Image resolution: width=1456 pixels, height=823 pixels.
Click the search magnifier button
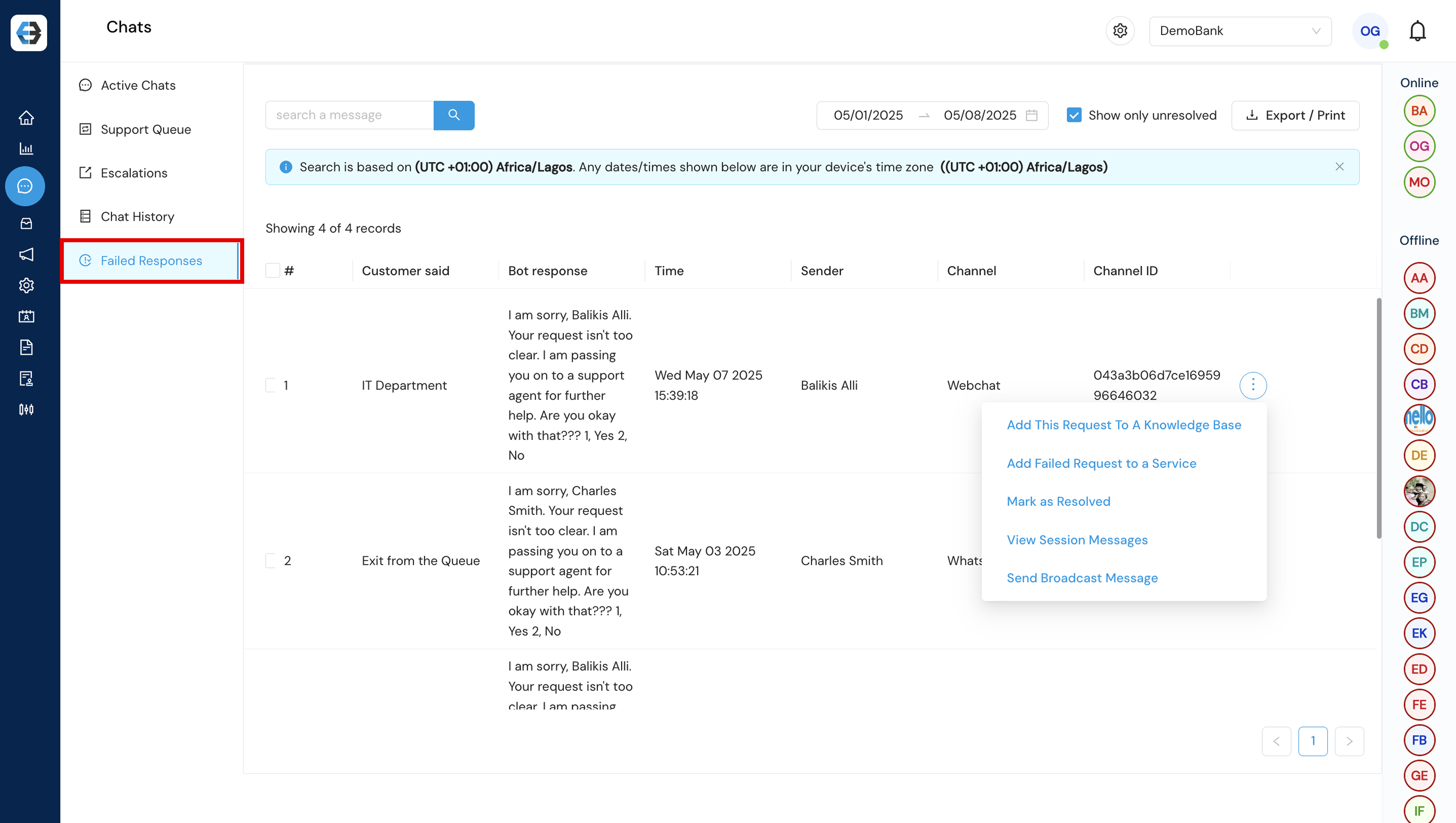click(x=453, y=115)
